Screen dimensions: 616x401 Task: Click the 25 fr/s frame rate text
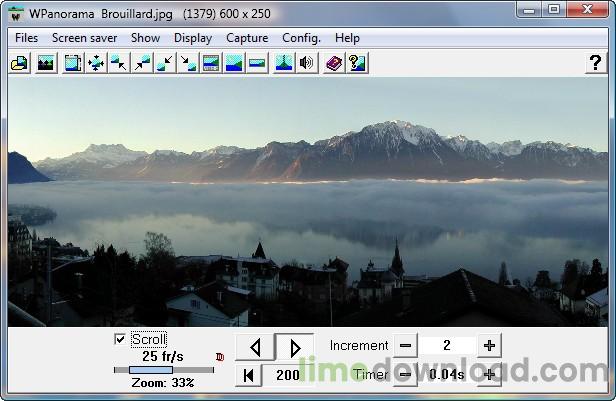(x=163, y=356)
